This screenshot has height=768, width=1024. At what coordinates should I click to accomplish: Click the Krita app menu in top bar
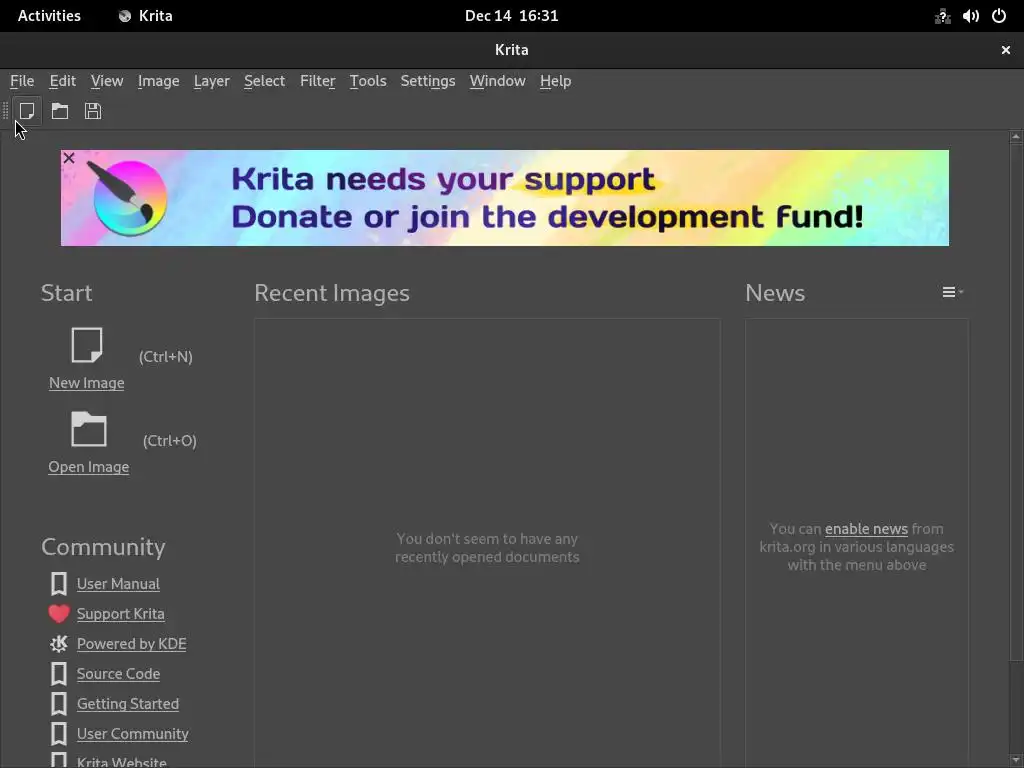tap(146, 16)
